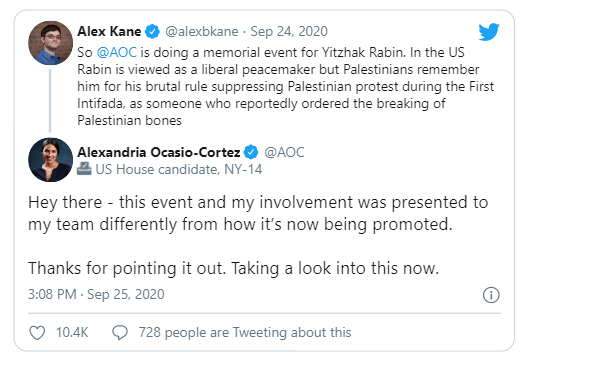
Task: Click the Alex Kane display name
Action: click(x=109, y=31)
